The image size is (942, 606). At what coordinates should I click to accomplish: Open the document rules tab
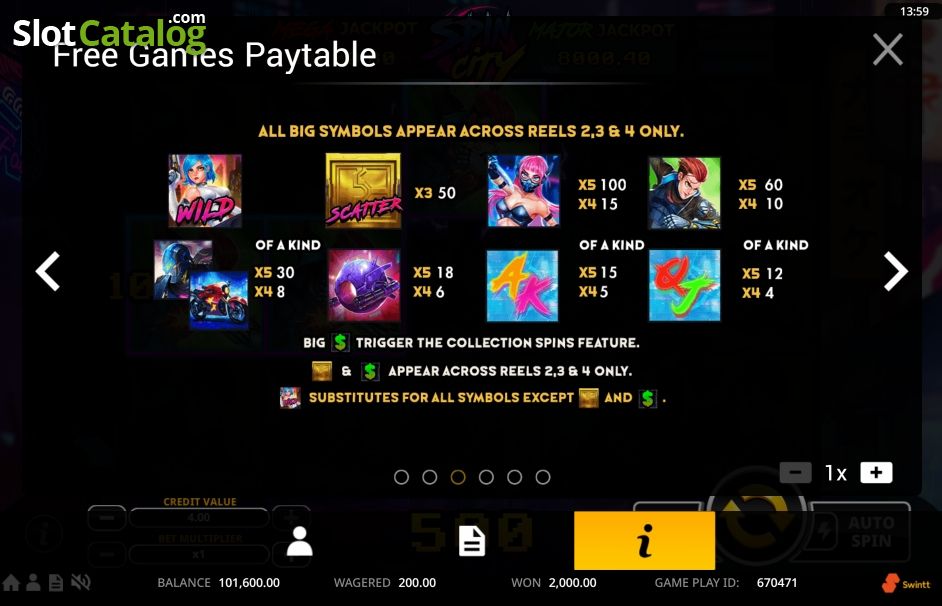point(472,541)
